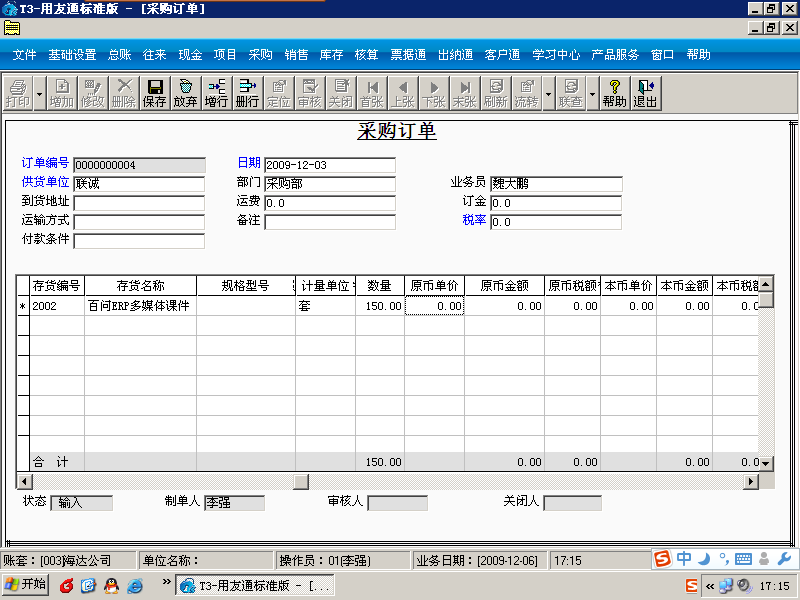Image resolution: width=800 pixels, height=600 pixels.
Task: Go to previous record with 上张
Action: [403, 93]
